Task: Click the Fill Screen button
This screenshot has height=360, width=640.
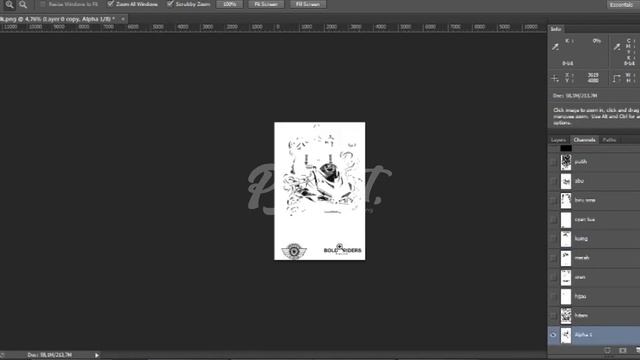Action: tap(308, 4)
